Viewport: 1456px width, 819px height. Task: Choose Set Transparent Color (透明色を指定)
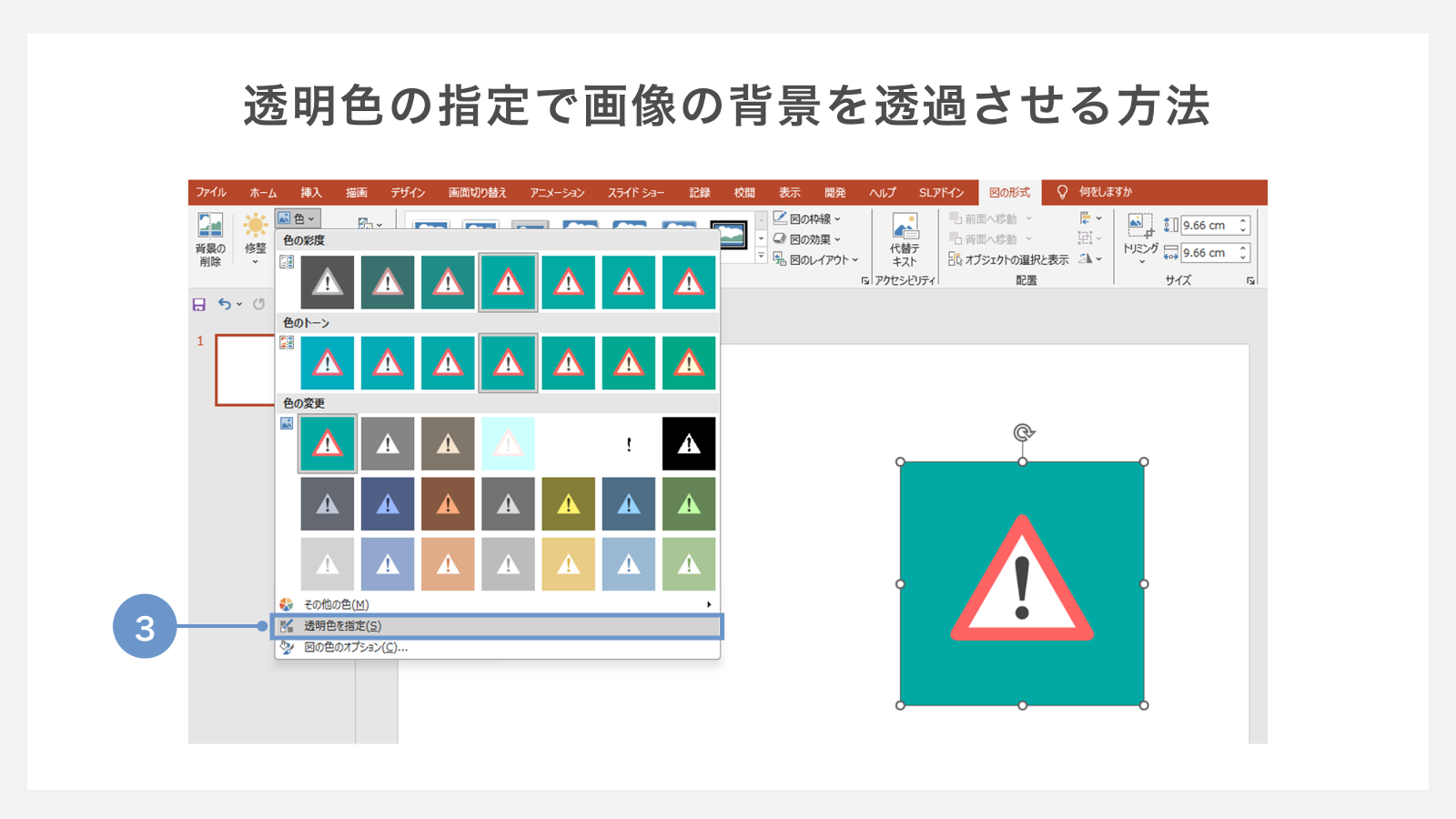click(497, 626)
